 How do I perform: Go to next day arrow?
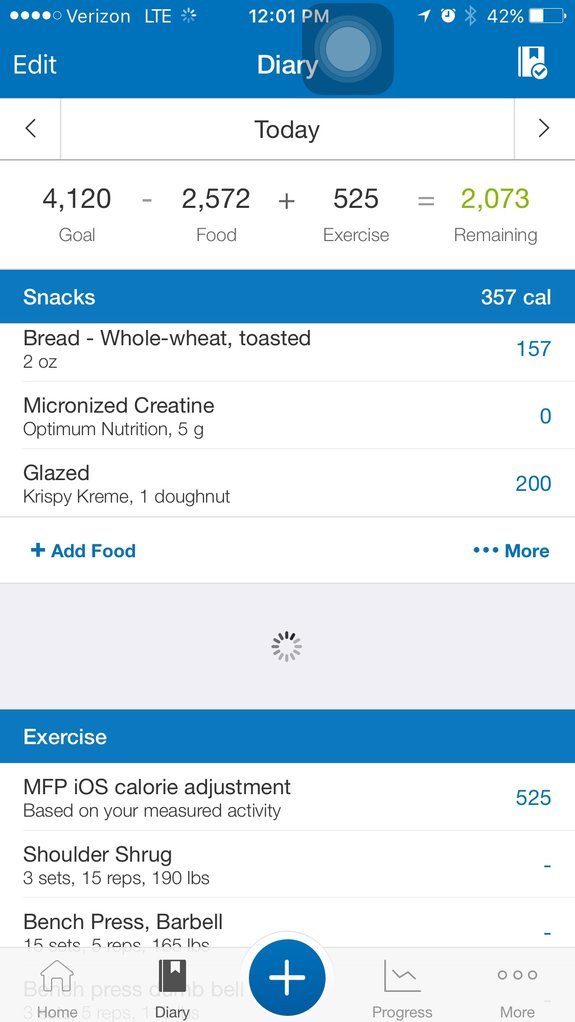coord(544,128)
